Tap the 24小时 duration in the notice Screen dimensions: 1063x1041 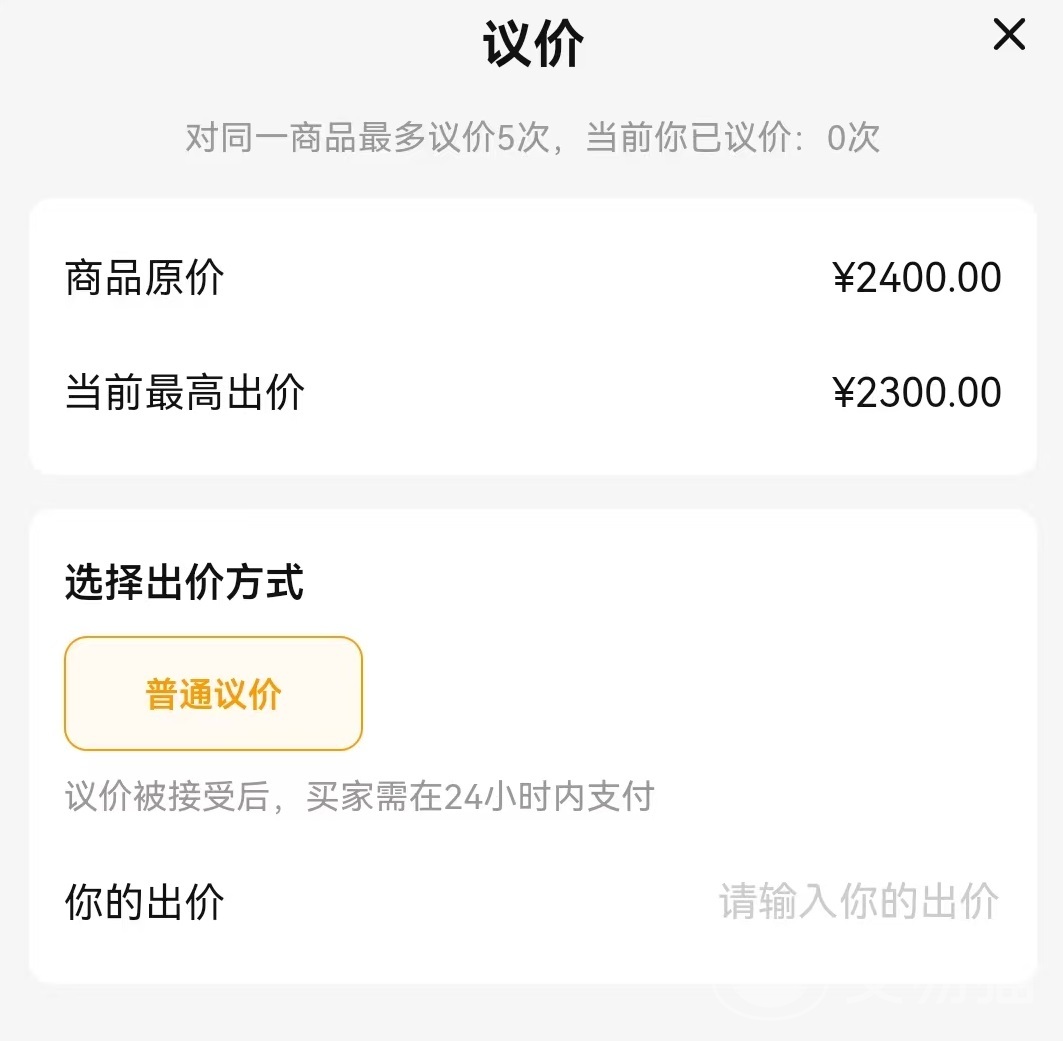pyautogui.click(x=492, y=798)
